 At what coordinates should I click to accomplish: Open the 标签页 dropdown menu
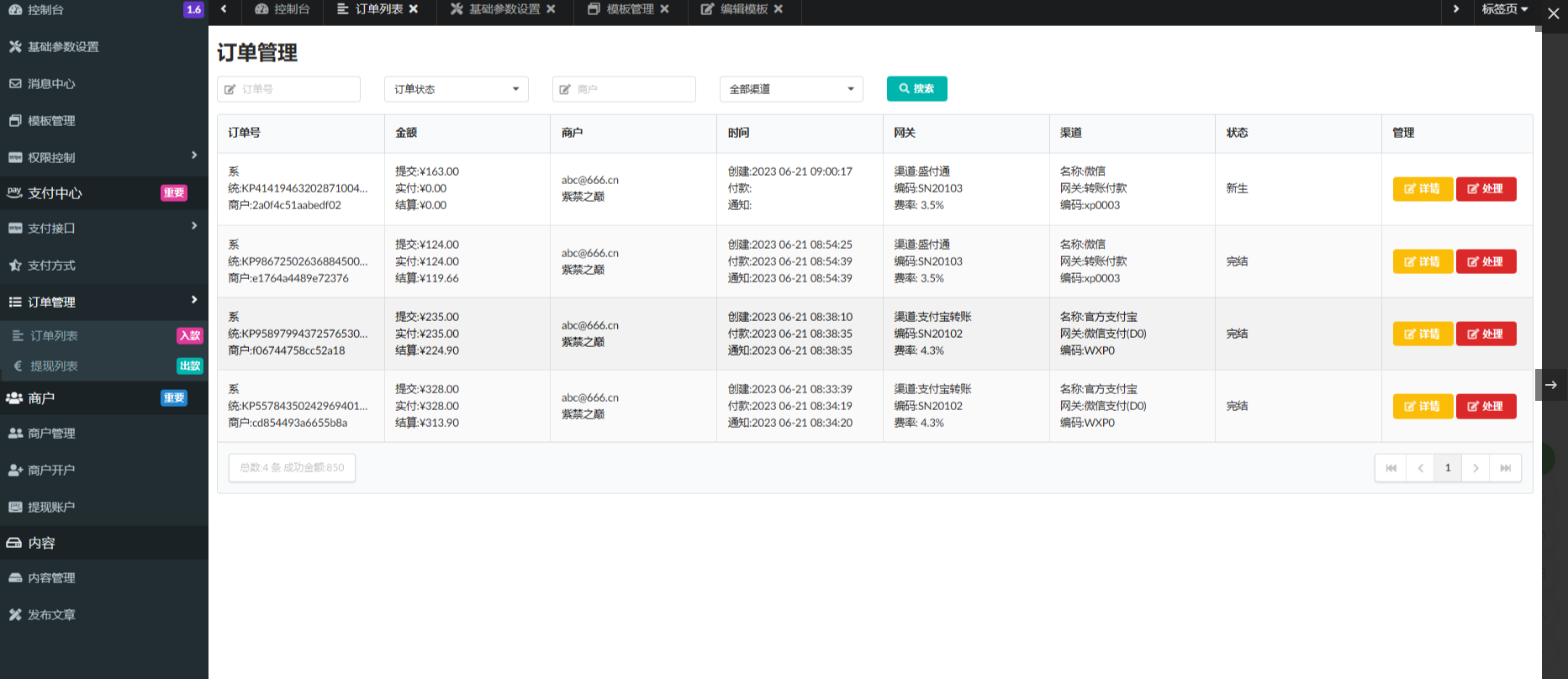tap(1505, 9)
